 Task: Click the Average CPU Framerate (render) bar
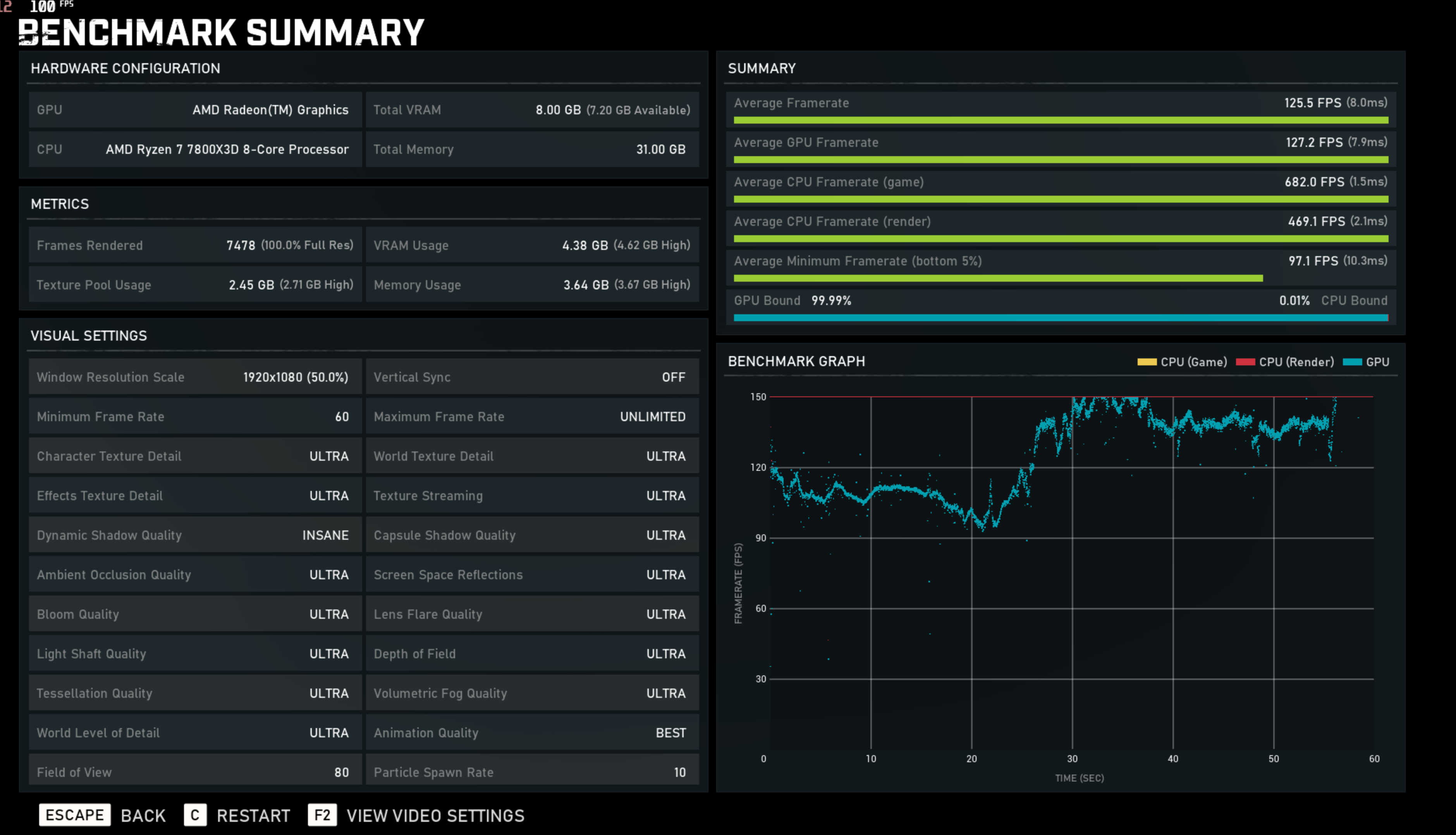(1061, 239)
